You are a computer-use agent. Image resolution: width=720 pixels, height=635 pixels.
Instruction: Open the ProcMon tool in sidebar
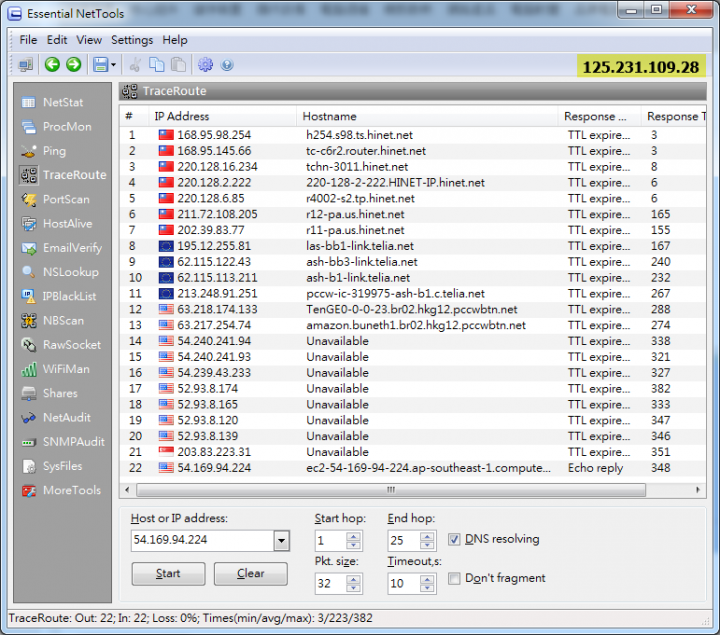[56, 127]
